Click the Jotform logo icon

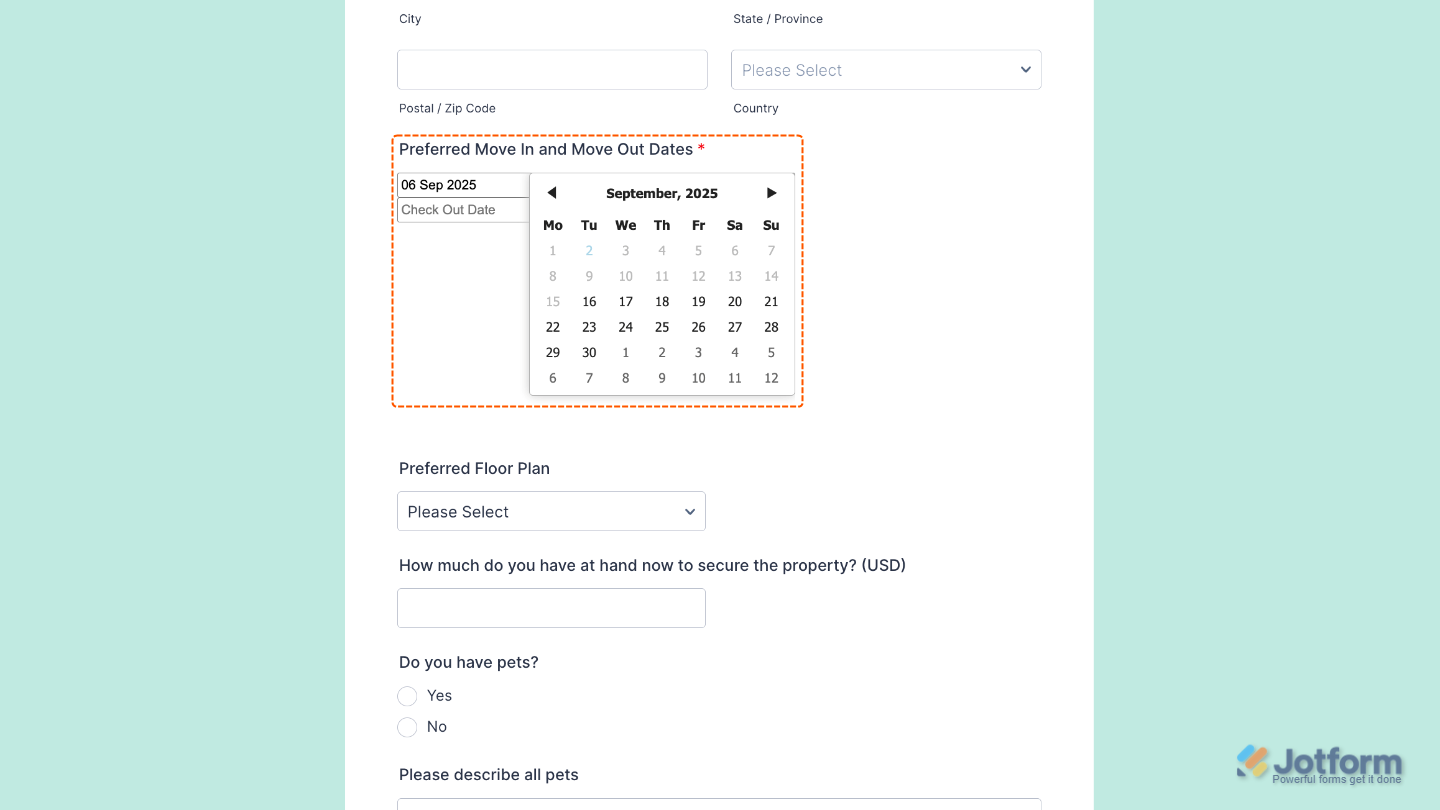tap(1251, 761)
